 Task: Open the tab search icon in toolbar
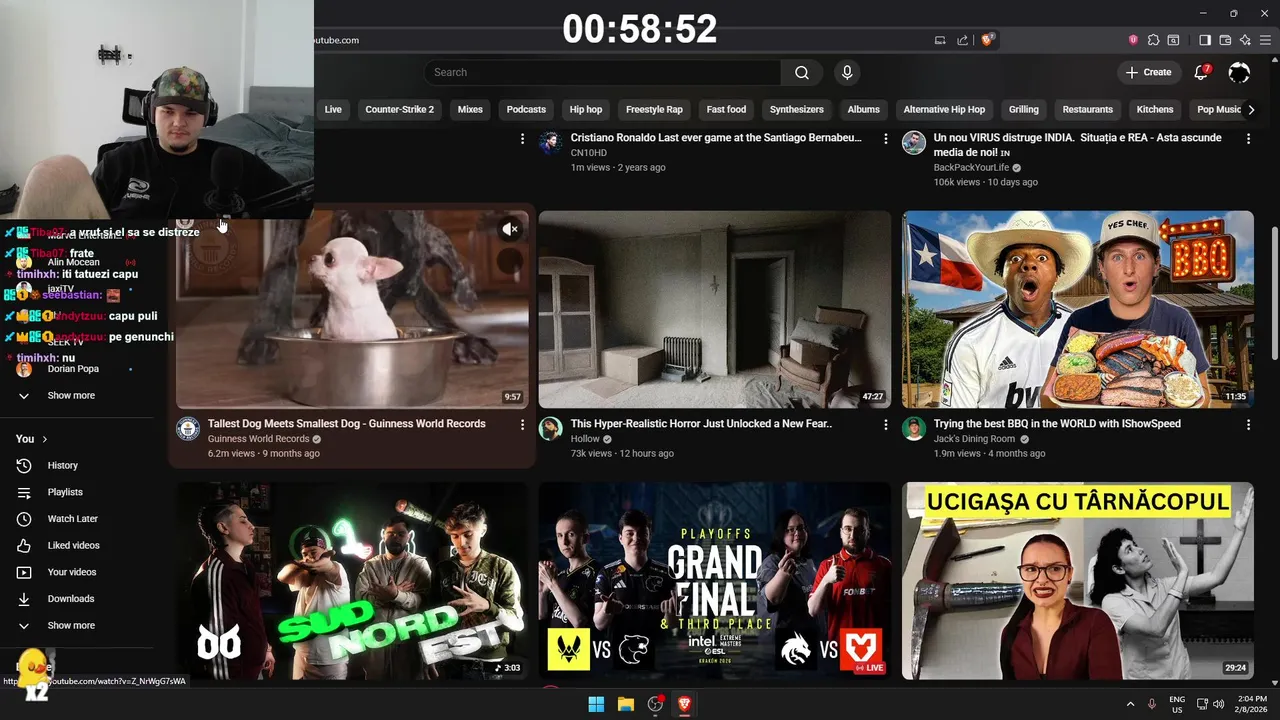(1173, 40)
